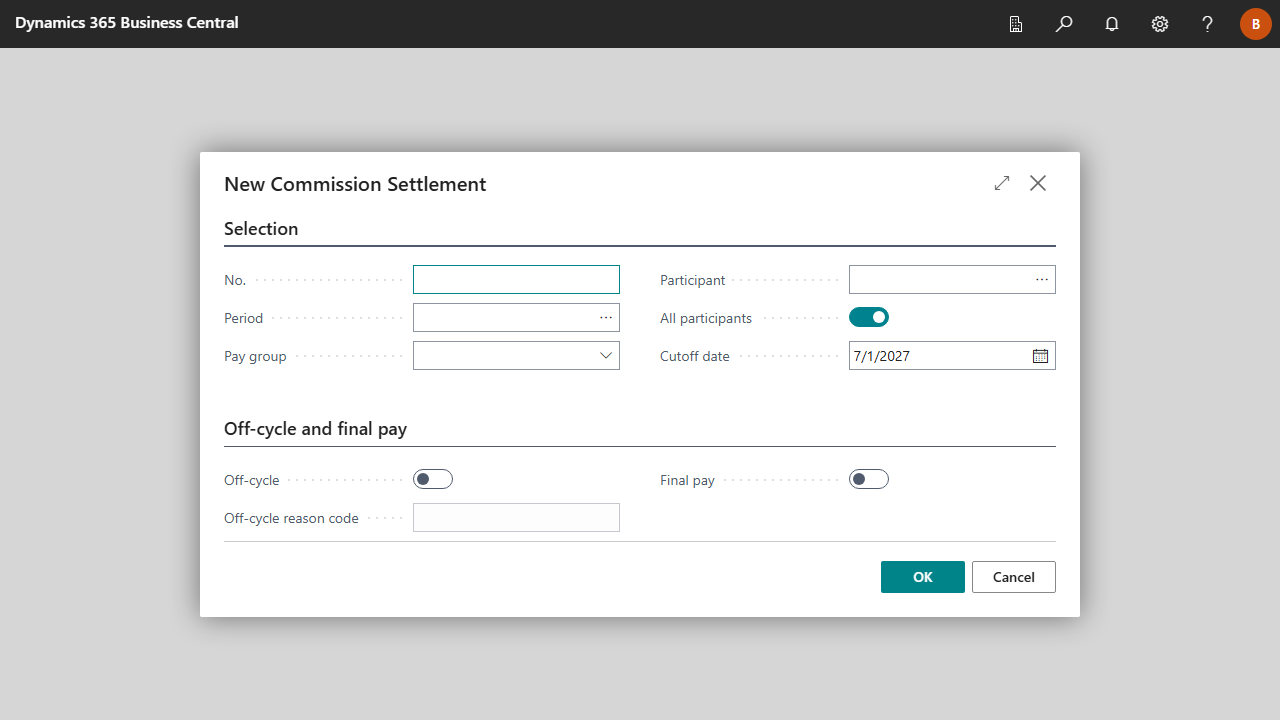
Task: Select the Cutoff date value 7/1/2027
Action: [882, 356]
